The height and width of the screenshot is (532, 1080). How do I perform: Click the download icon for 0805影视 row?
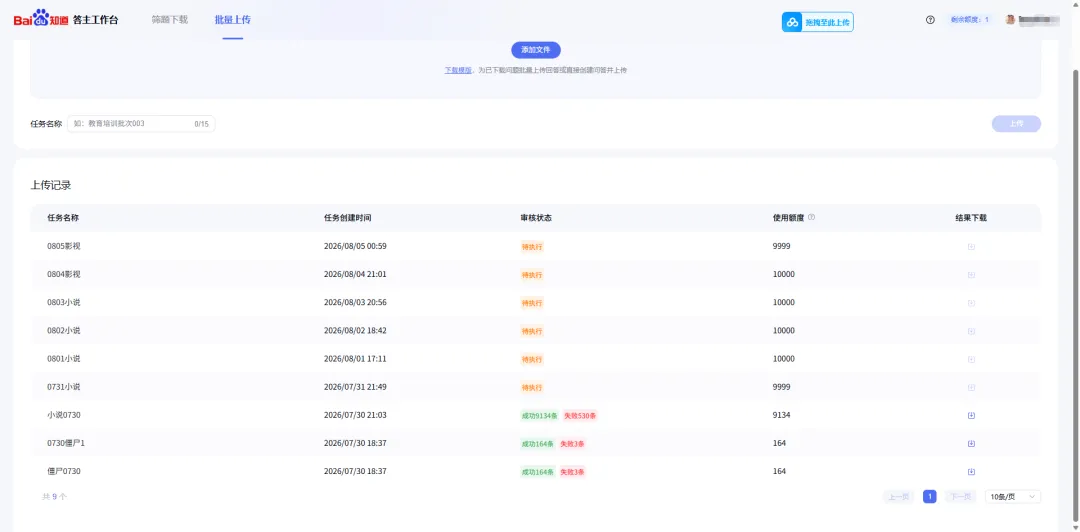(971, 247)
